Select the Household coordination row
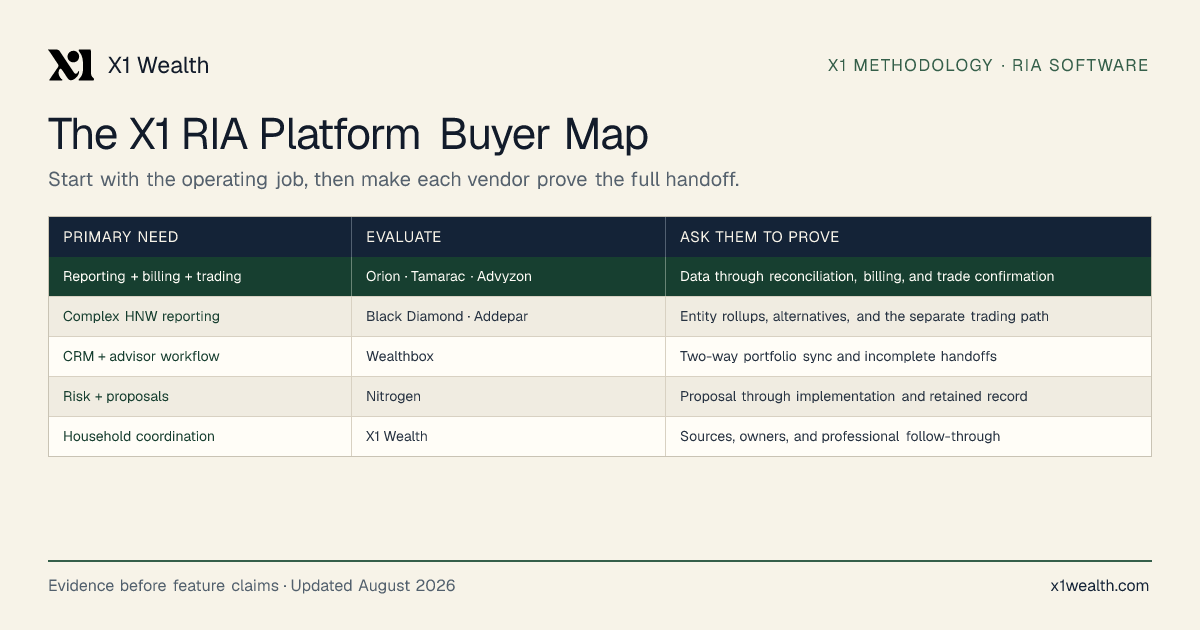Image resolution: width=1200 pixels, height=630 pixels. tap(600, 436)
